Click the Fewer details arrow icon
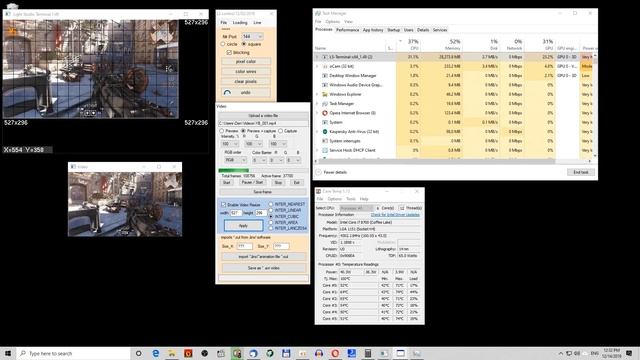640x360 pixels. [x=319, y=172]
